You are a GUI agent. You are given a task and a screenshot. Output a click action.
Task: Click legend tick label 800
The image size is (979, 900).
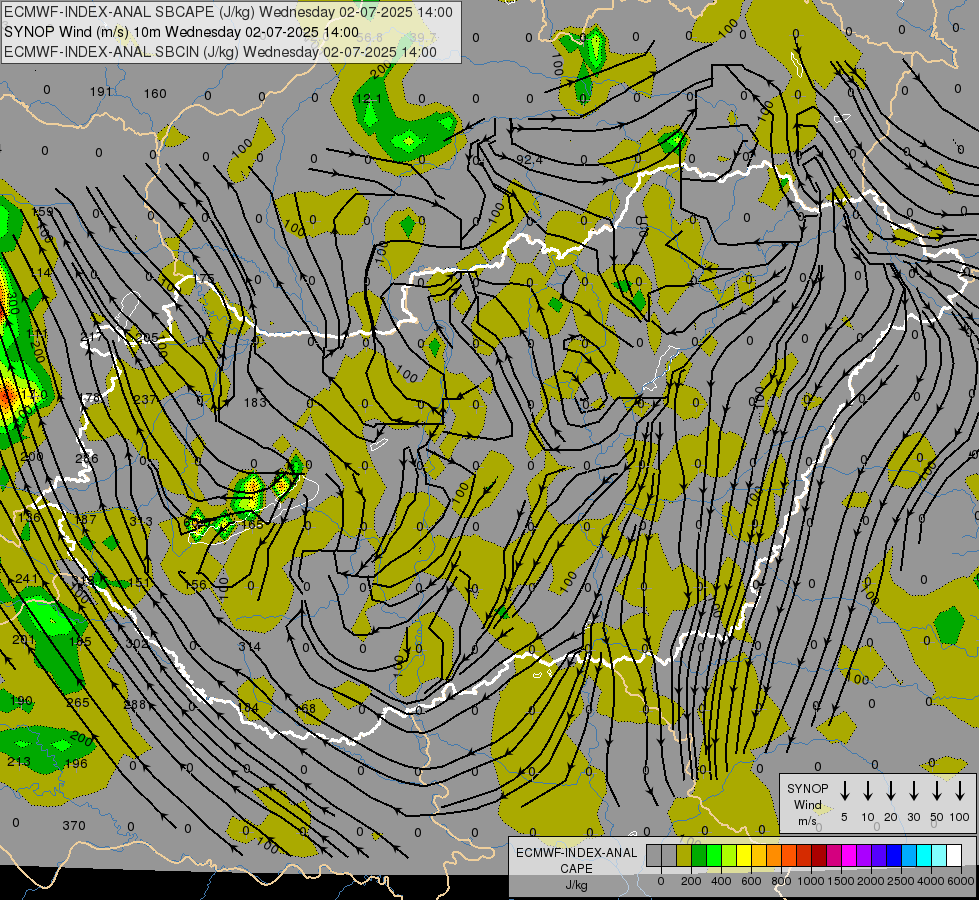(781, 881)
